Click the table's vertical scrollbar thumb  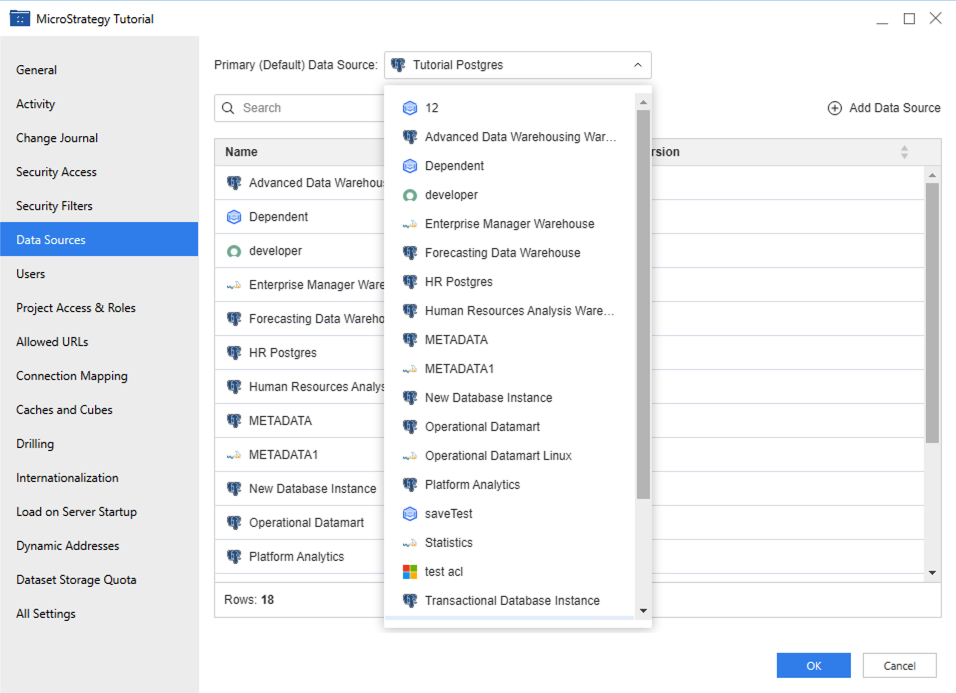tap(932, 310)
